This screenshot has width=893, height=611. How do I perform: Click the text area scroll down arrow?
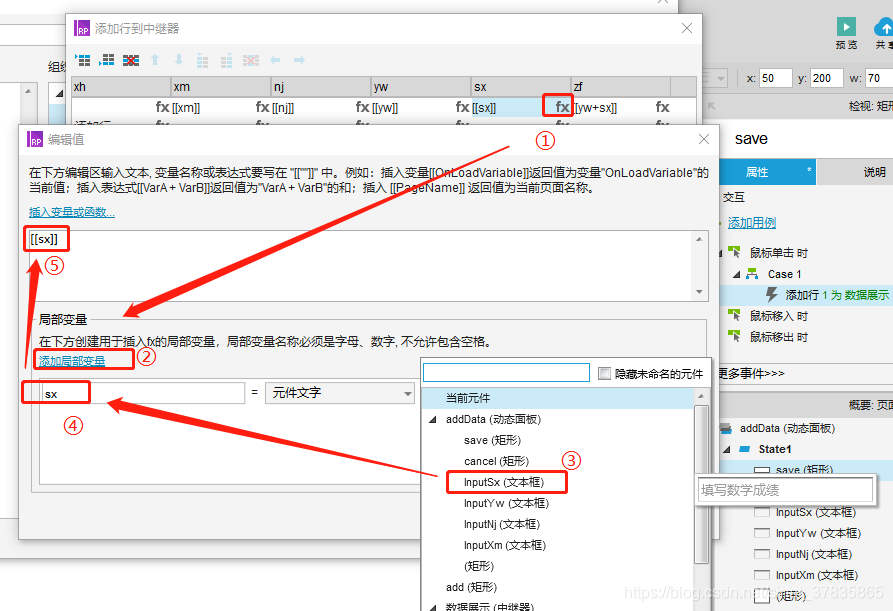(699, 292)
